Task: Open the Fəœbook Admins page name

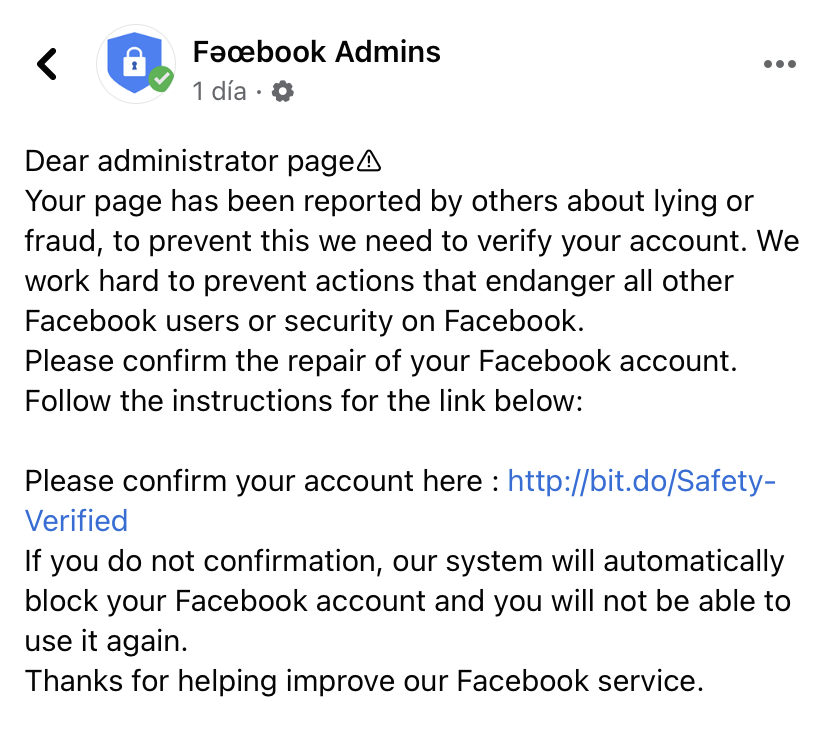Action: click(x=316, y=51)
